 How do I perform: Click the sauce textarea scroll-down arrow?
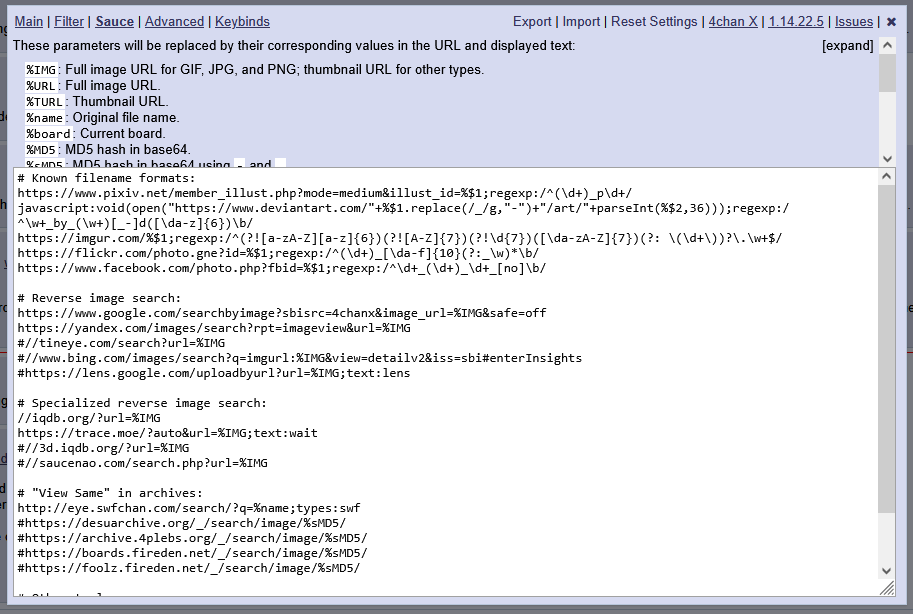click(886, 571)
